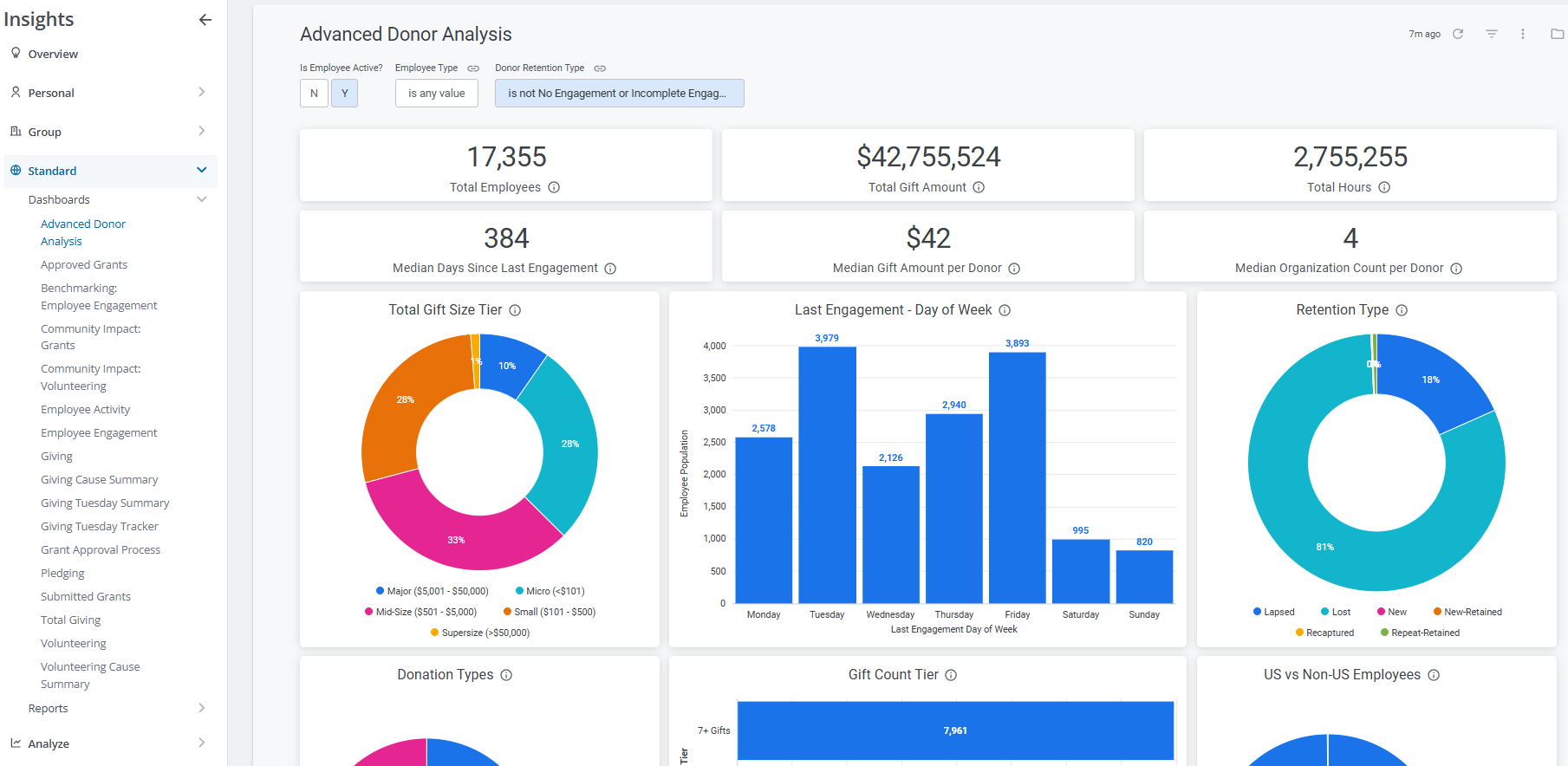Open the dashboard filter icon
This screenshot has width=1568, height=766.
tap(1491, 34)
